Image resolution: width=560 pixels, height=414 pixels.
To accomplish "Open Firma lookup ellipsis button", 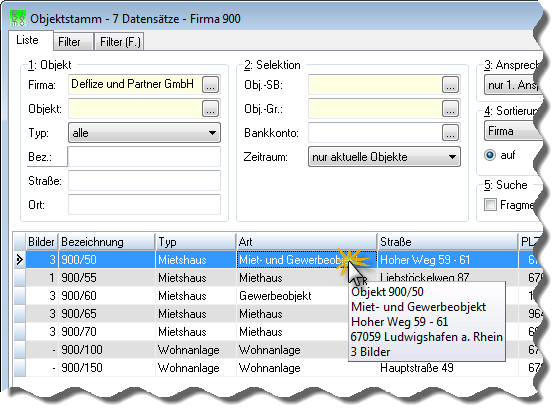I will [x=210, y=85].
